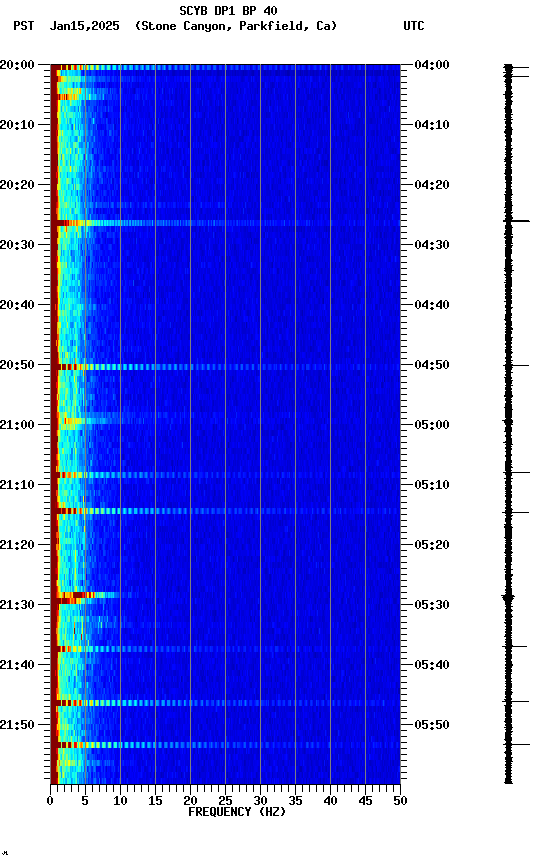Viewport: 552px width, 864px height.
Task: Click the PST time label 21:10
Action: tap(17, 485)
